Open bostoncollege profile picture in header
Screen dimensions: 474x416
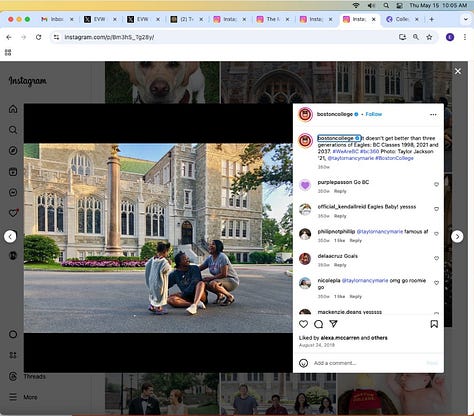click(x=305, y=114)
